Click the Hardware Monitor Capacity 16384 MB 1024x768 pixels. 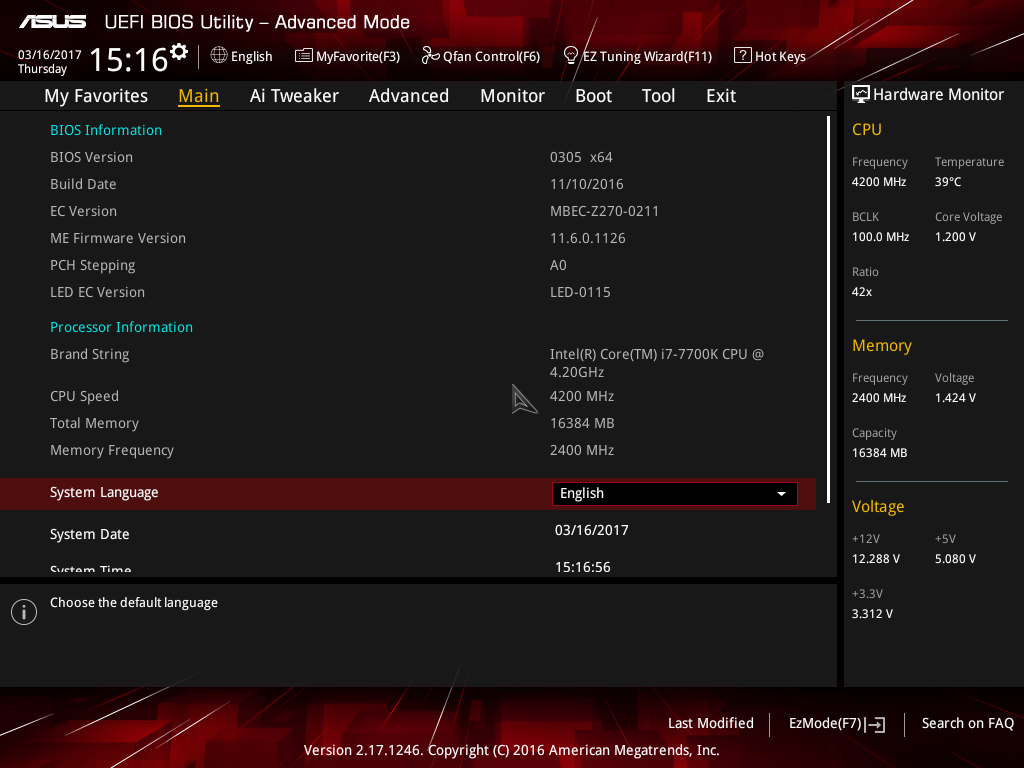(x=879, y=453)
